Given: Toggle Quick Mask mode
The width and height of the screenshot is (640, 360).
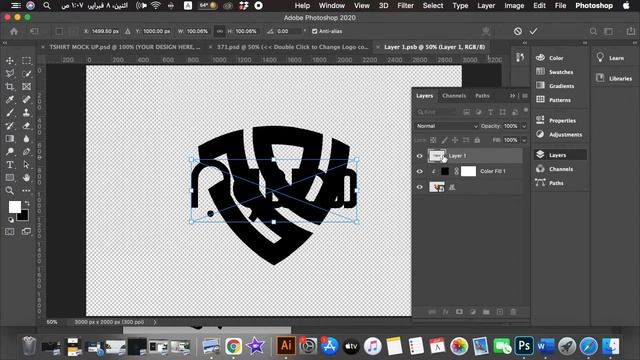Looking at the screenshot, I should coord(10,232).
